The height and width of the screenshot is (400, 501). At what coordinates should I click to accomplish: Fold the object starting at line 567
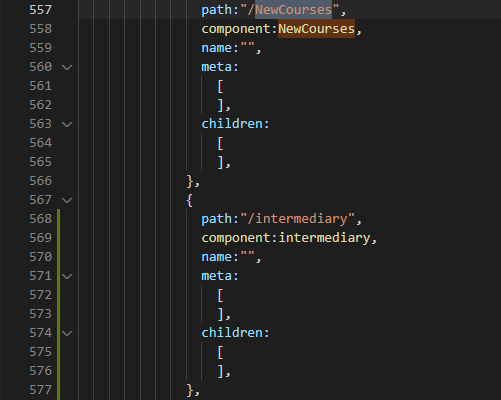coord(67,200)
